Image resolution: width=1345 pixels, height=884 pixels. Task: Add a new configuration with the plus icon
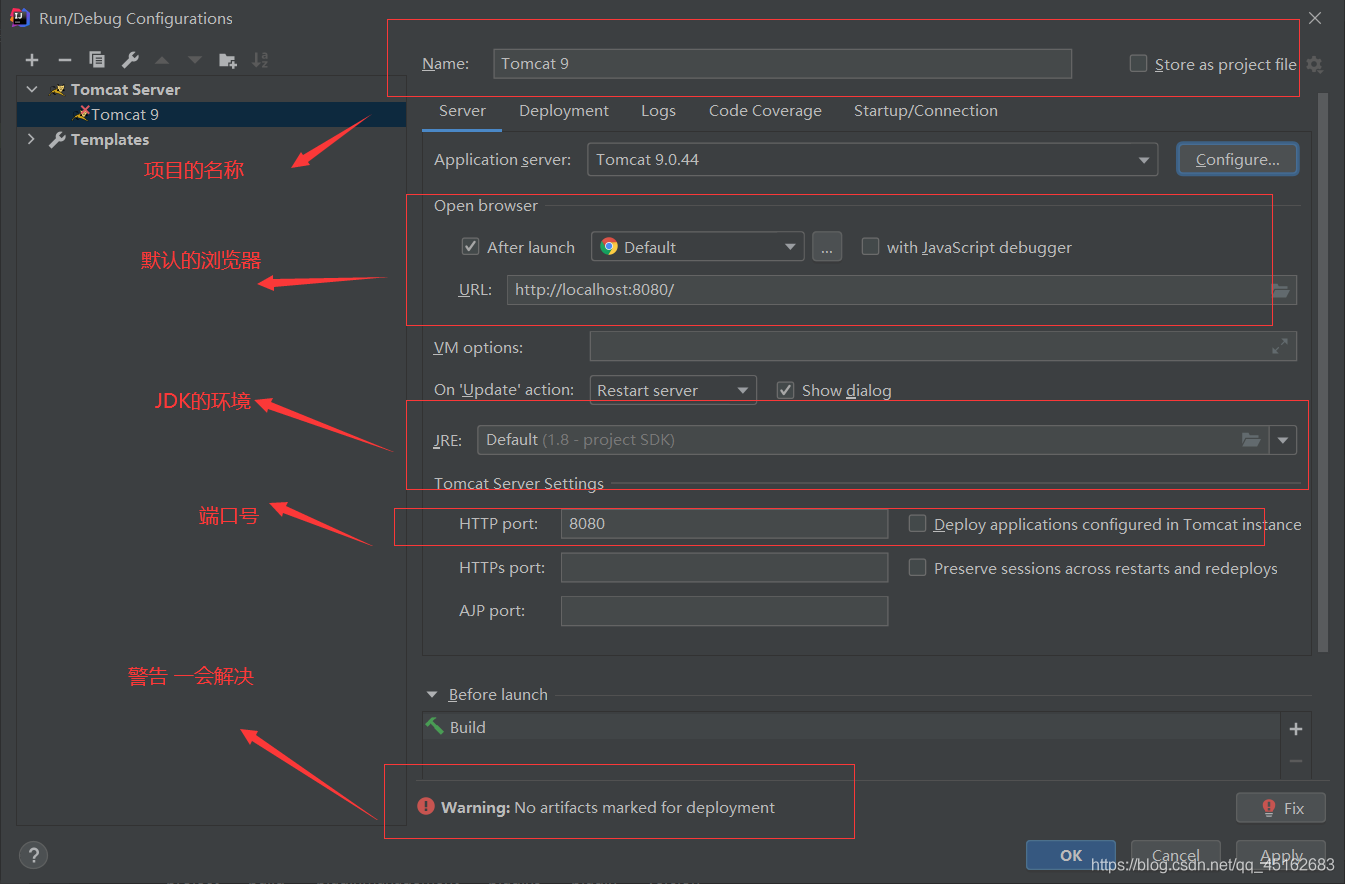32,60
